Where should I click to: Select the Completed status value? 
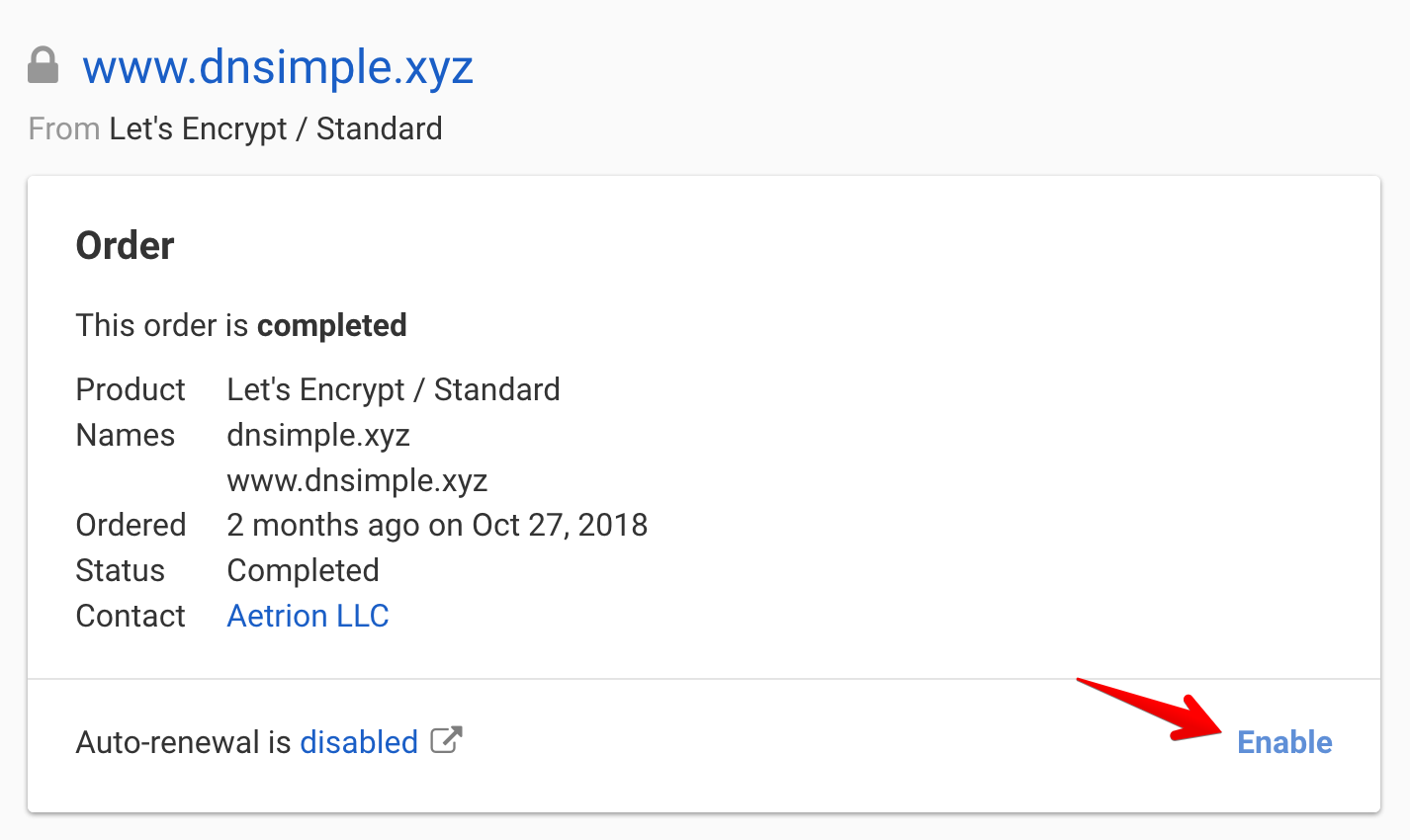click(303, 570)
